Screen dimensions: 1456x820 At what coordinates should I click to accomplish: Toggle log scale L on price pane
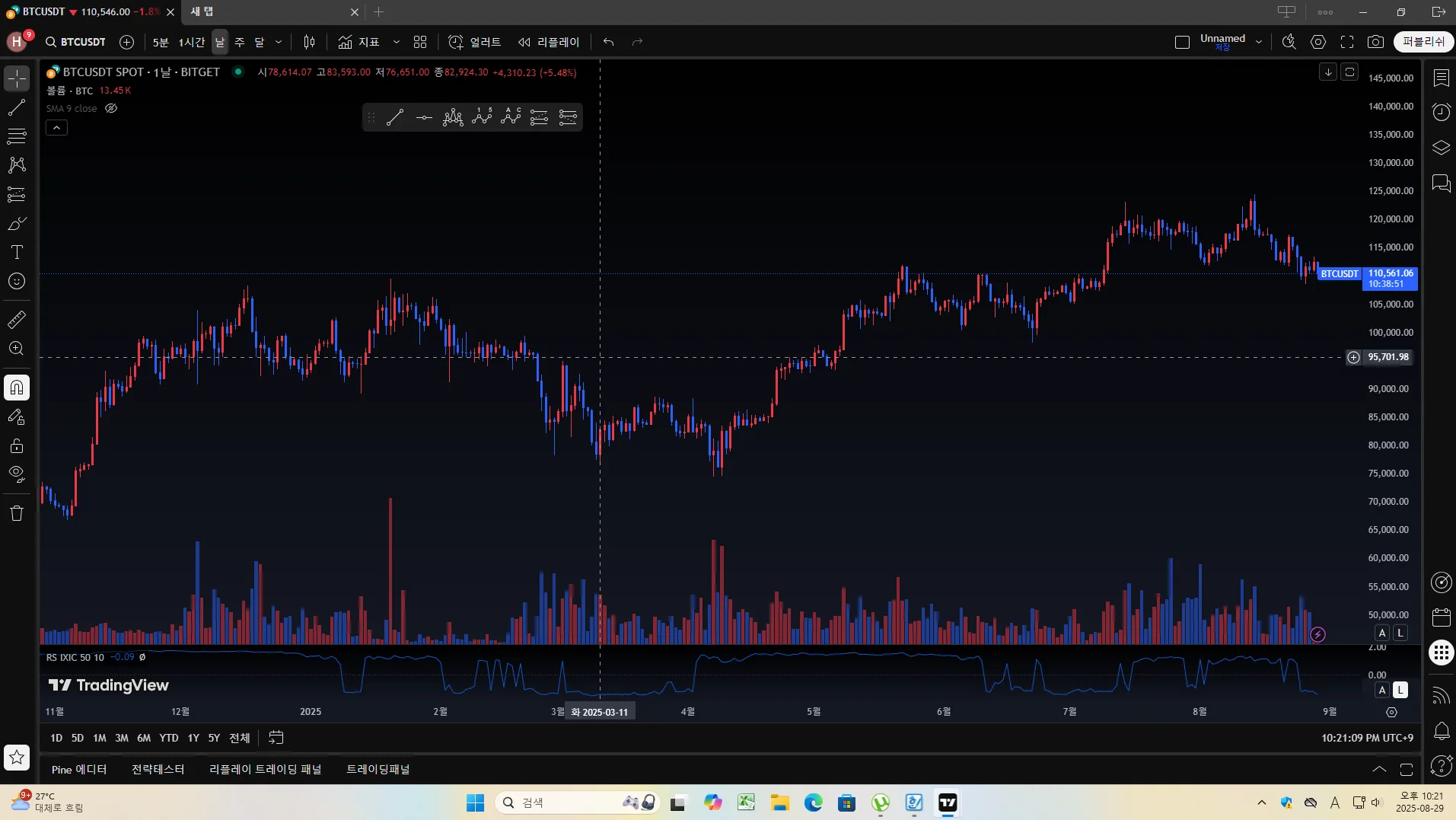click(1400, 633)
